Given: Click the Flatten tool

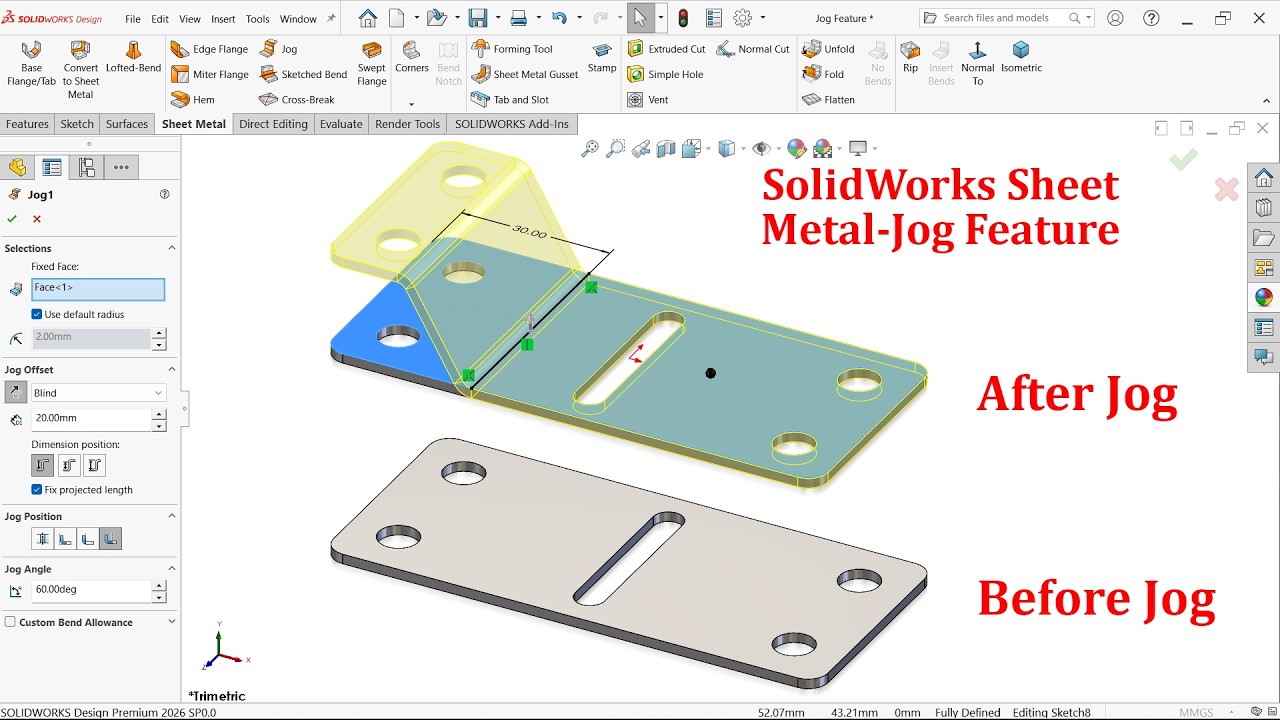Looking at the screenshot, I should (829, 100).
